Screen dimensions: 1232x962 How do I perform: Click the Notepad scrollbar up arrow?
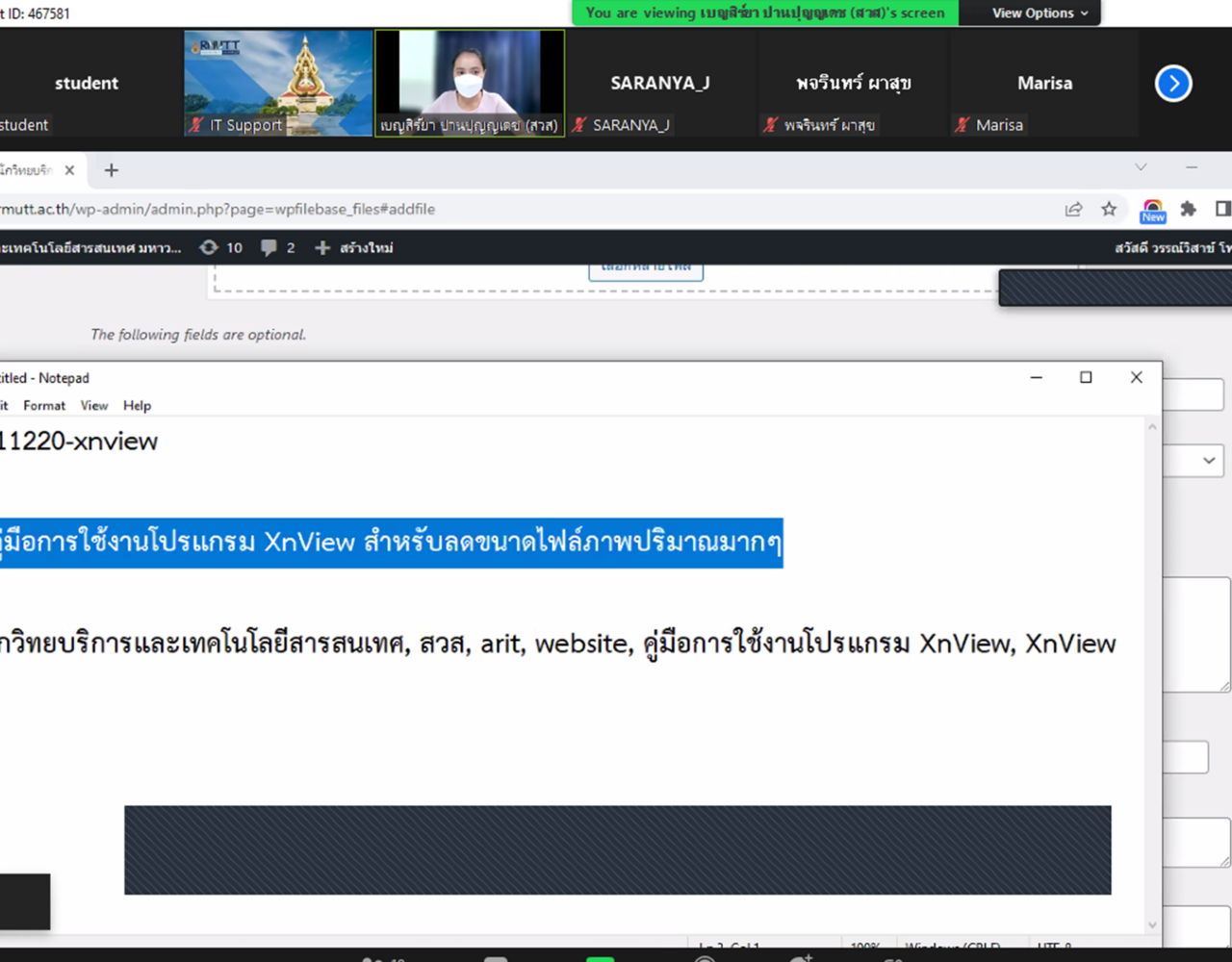coord(1152,427)
